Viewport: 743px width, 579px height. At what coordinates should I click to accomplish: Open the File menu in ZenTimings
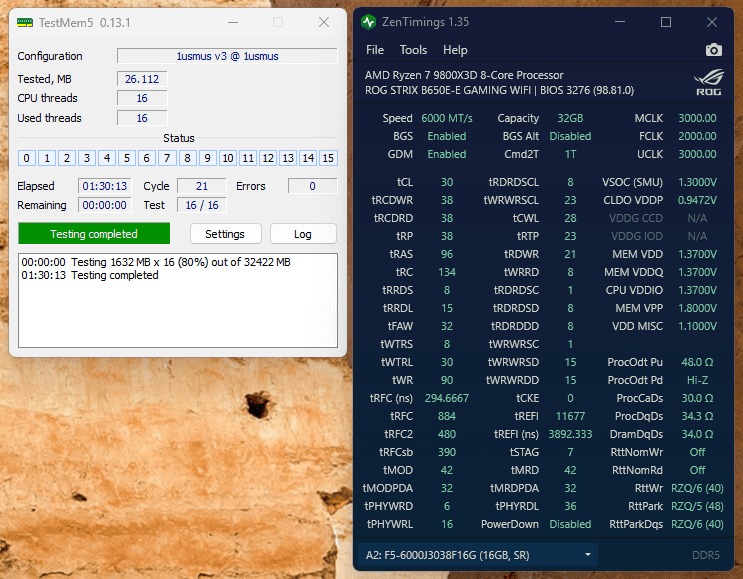coord(375,50)
